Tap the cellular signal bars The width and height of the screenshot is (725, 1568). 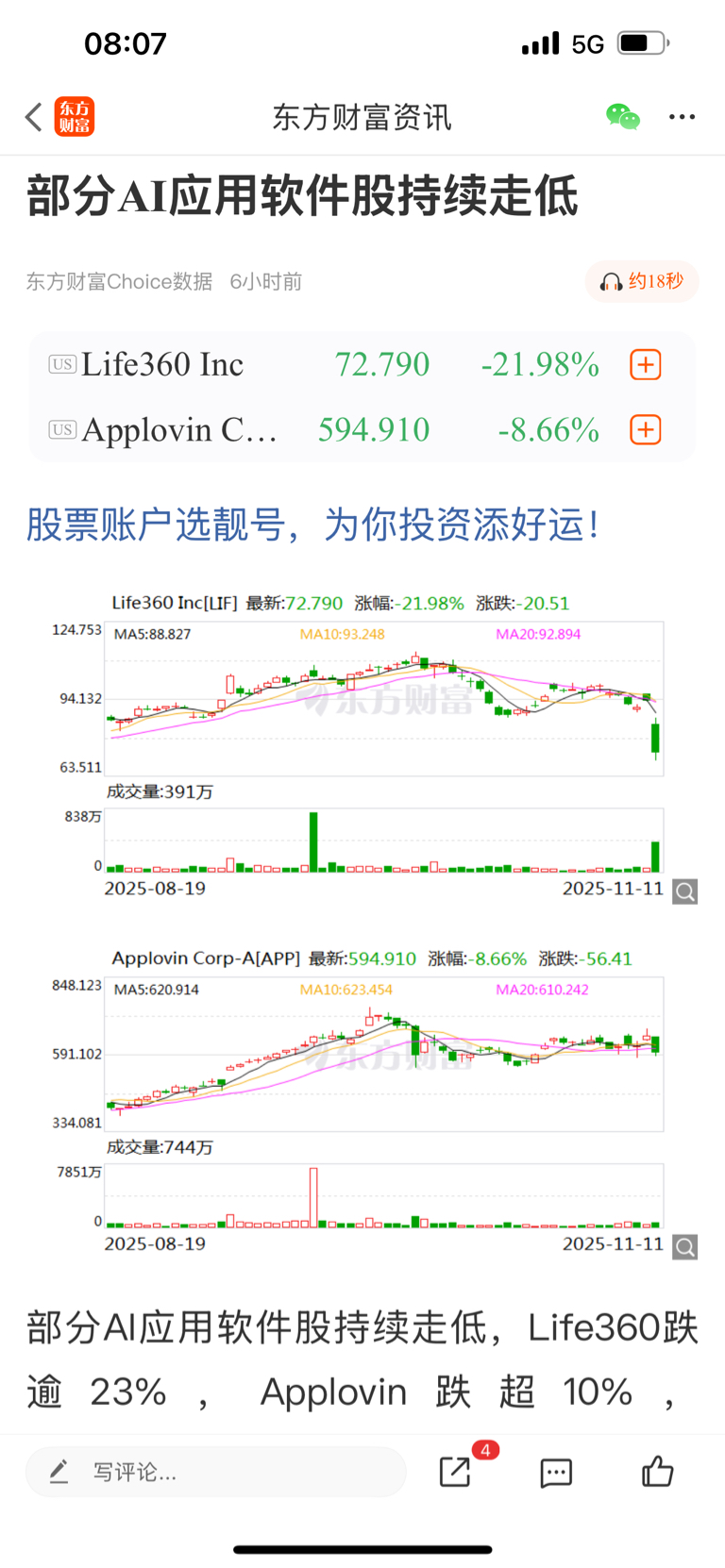[x=541, y=43]
